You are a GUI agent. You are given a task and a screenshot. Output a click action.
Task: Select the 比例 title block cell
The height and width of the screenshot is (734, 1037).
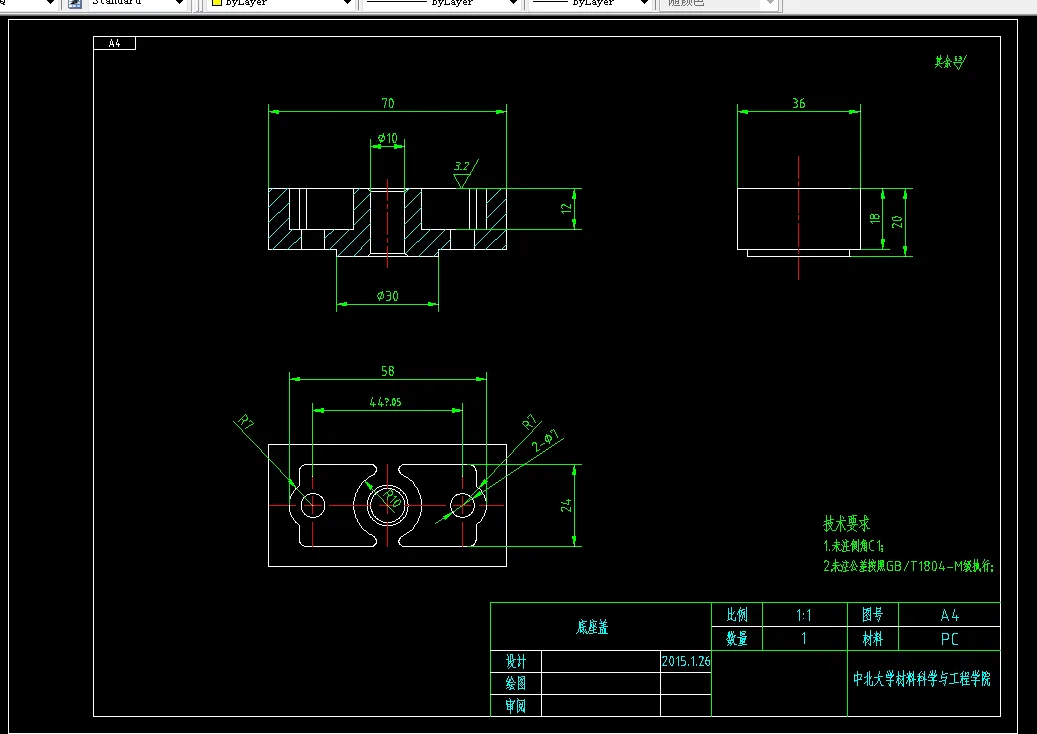[737, 615]
